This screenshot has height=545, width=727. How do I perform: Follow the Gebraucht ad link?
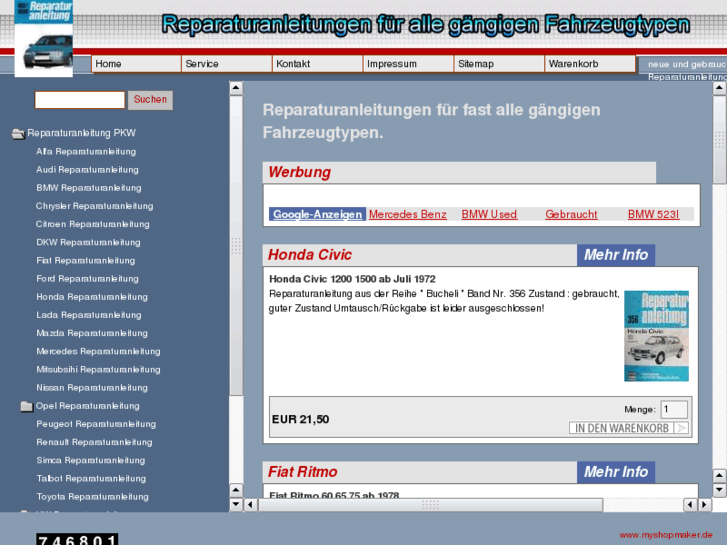pos(571,214)
